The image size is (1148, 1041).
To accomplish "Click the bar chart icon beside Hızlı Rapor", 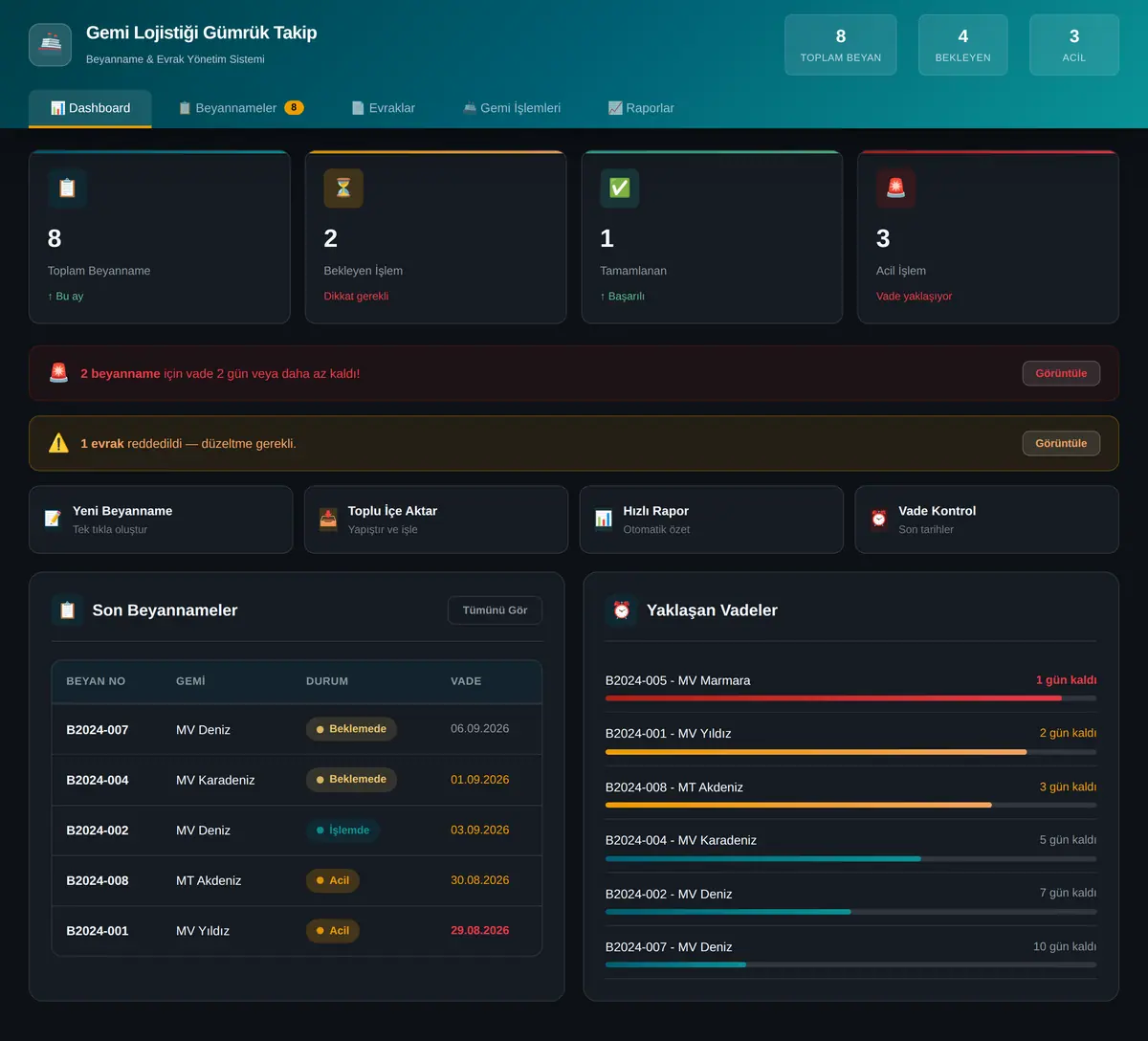I will [604, 519].
